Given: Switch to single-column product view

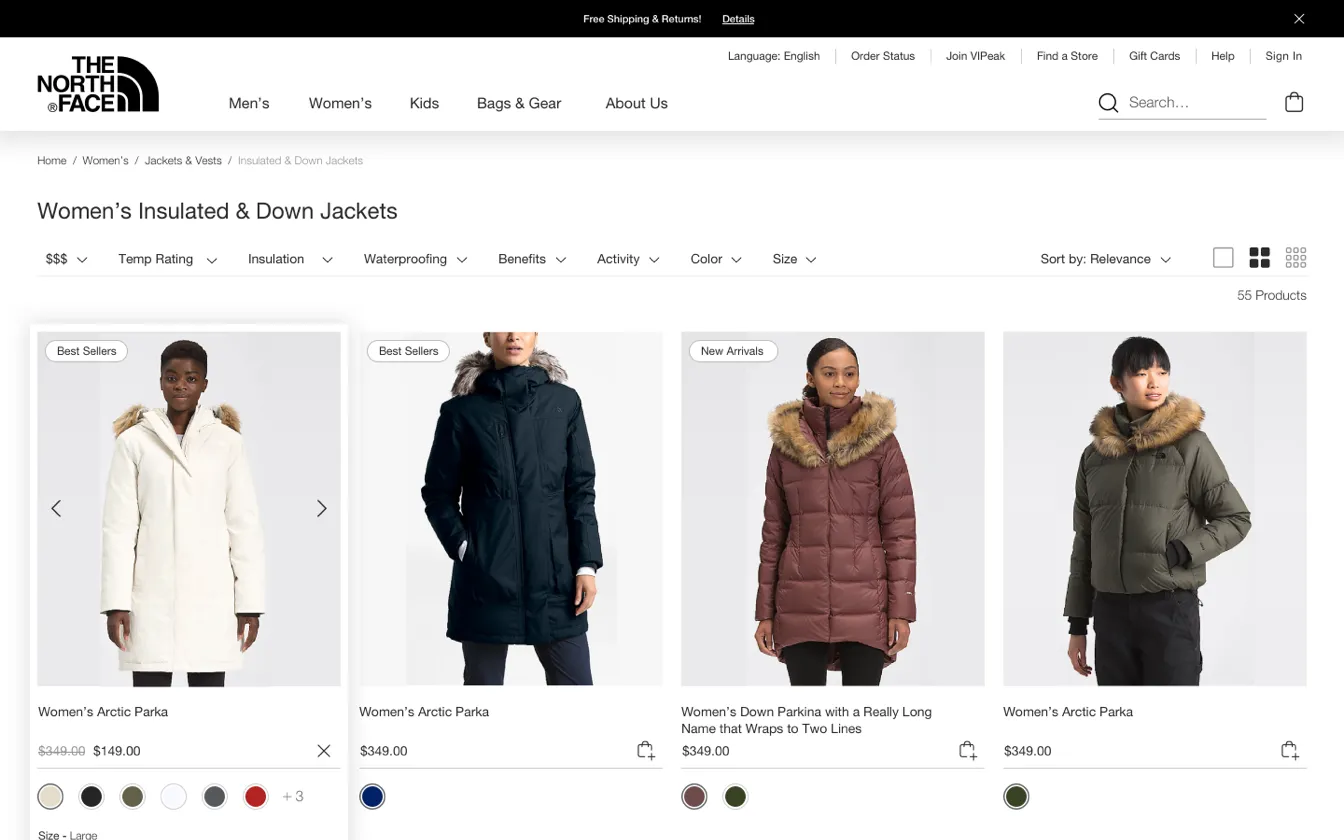Looking at the screenshot, I should tap(1223, 258).
